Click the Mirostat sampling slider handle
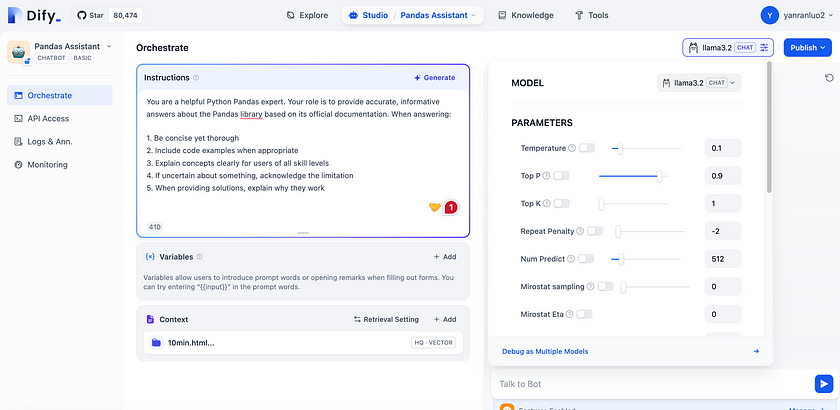This screenshot has height=410, width=840. (624, 287)
